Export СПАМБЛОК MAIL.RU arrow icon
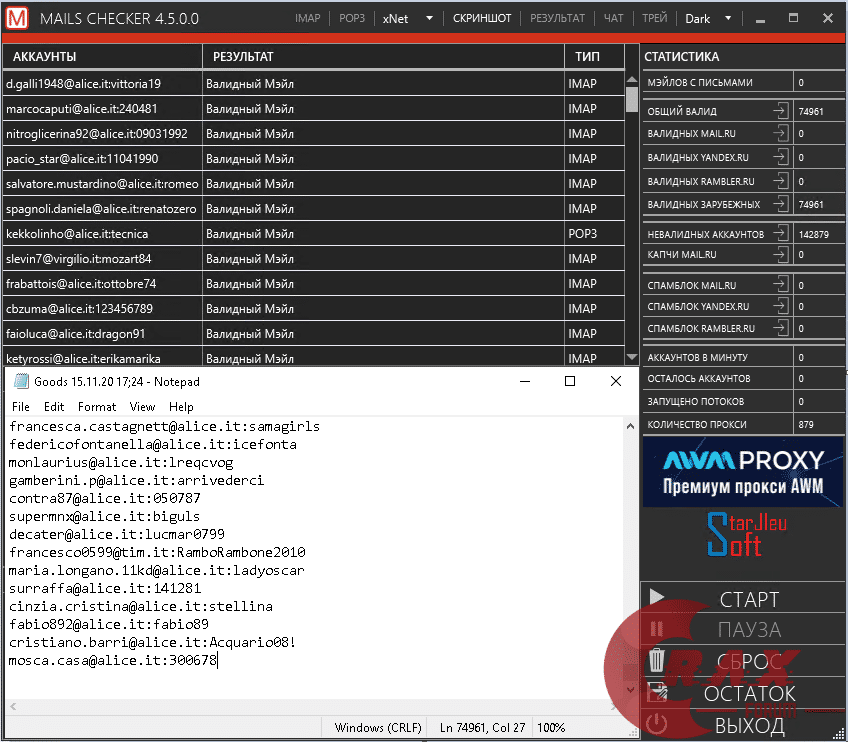This screenshot has height=742, width=848. pos(780,284)
